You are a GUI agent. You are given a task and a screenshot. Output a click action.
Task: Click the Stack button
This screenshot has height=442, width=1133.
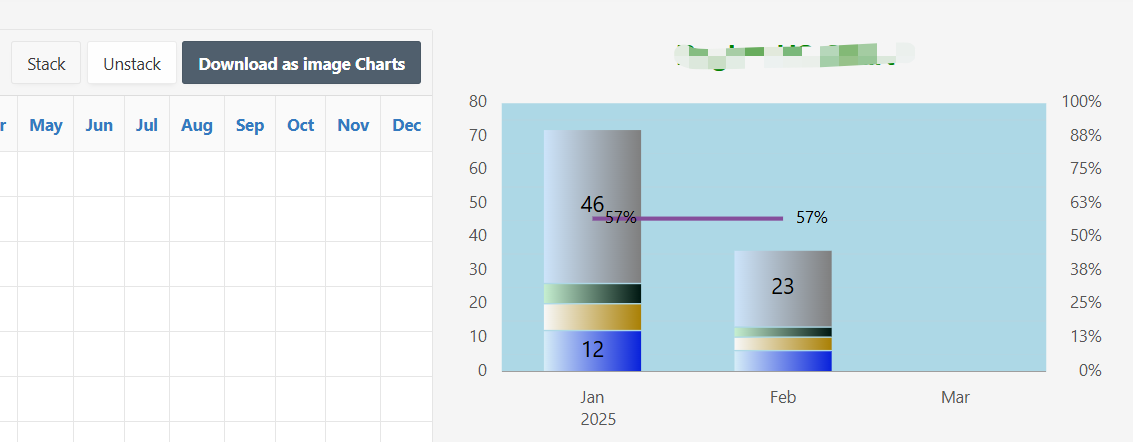pyautogui.click(x=46, y=63)
